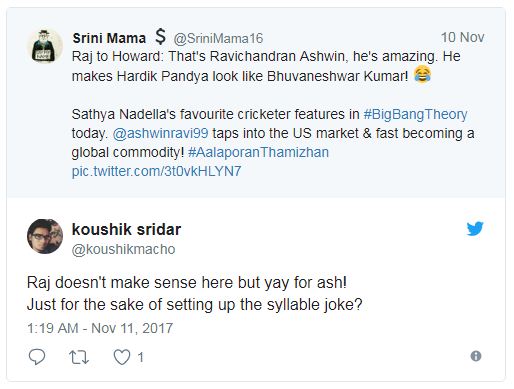Screen dimensions: 514x389
Task: Click the Srini Mama display name
Action: 109,38
